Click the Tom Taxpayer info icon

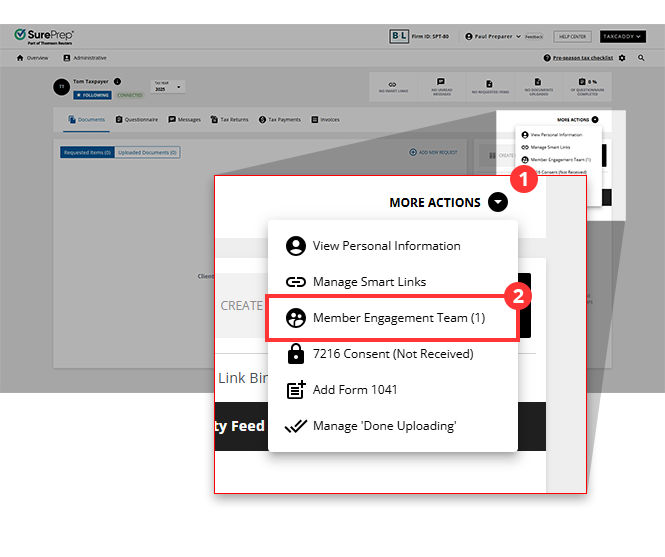(117, 81)
